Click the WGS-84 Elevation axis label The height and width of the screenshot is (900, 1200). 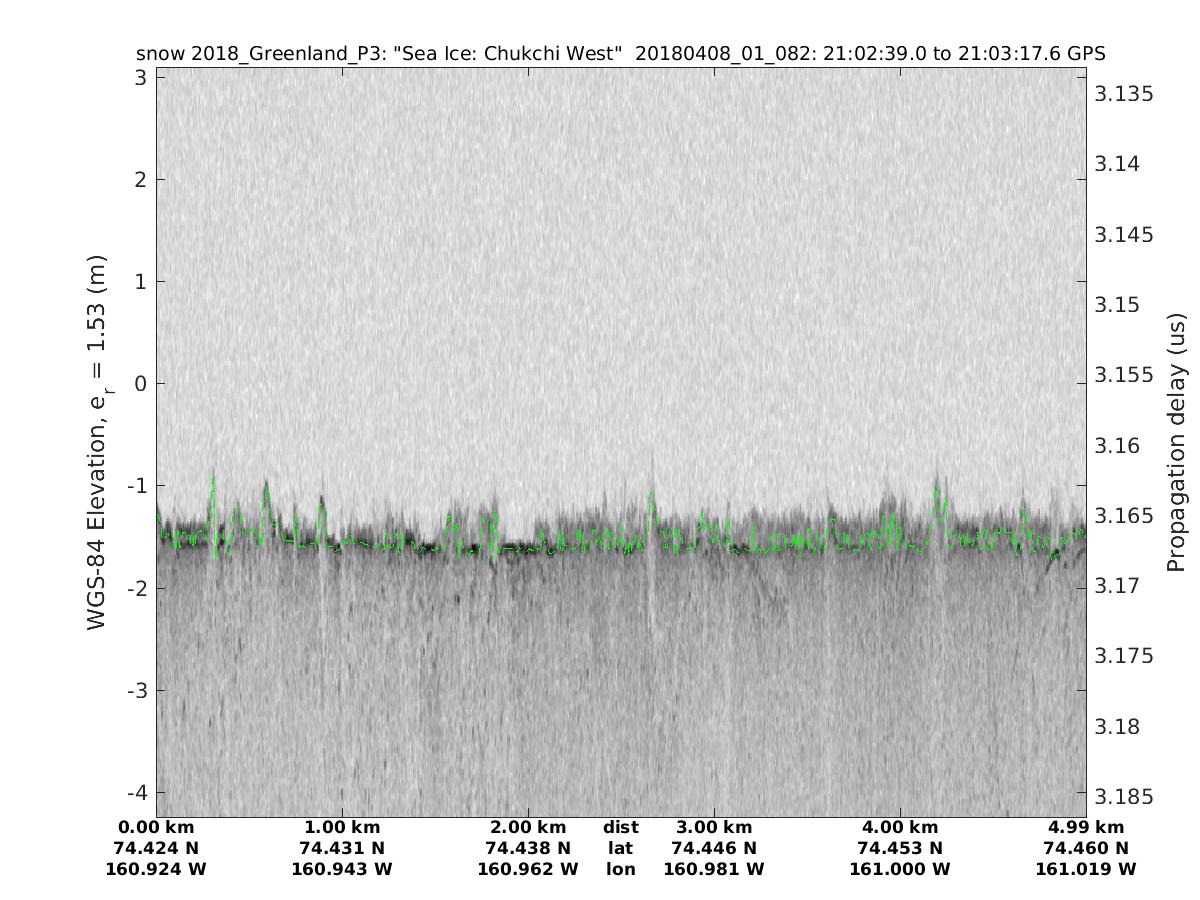point(97,442)
